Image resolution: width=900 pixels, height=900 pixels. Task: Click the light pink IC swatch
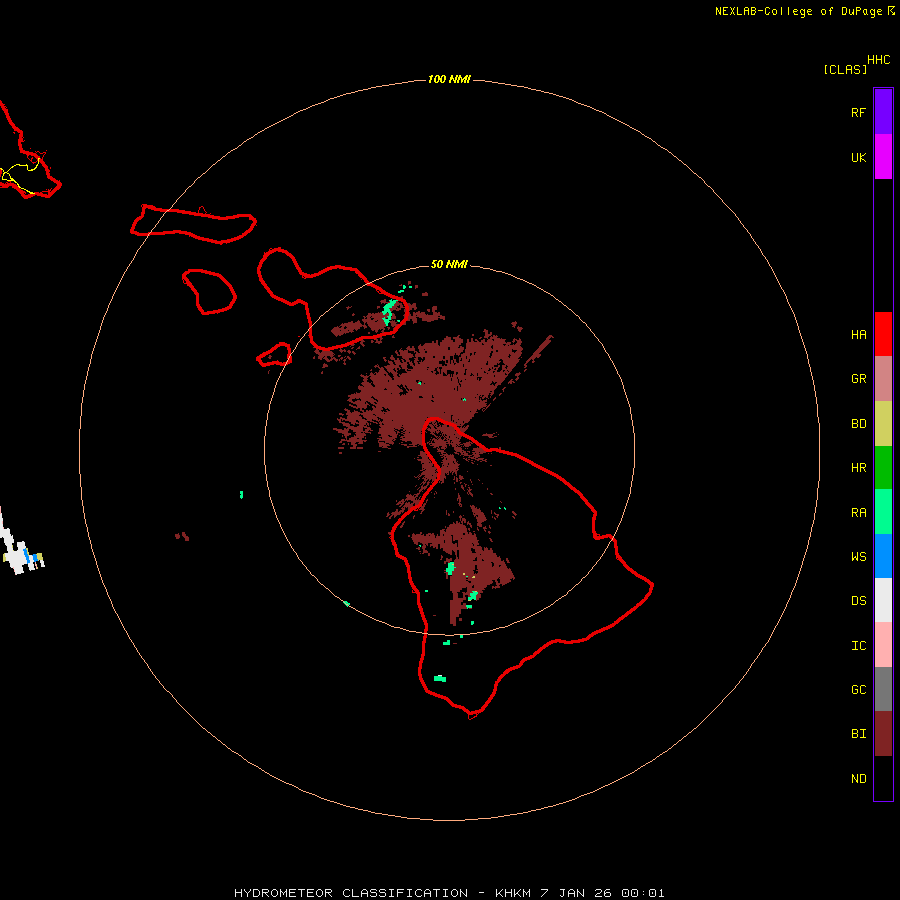coord(883,645)
